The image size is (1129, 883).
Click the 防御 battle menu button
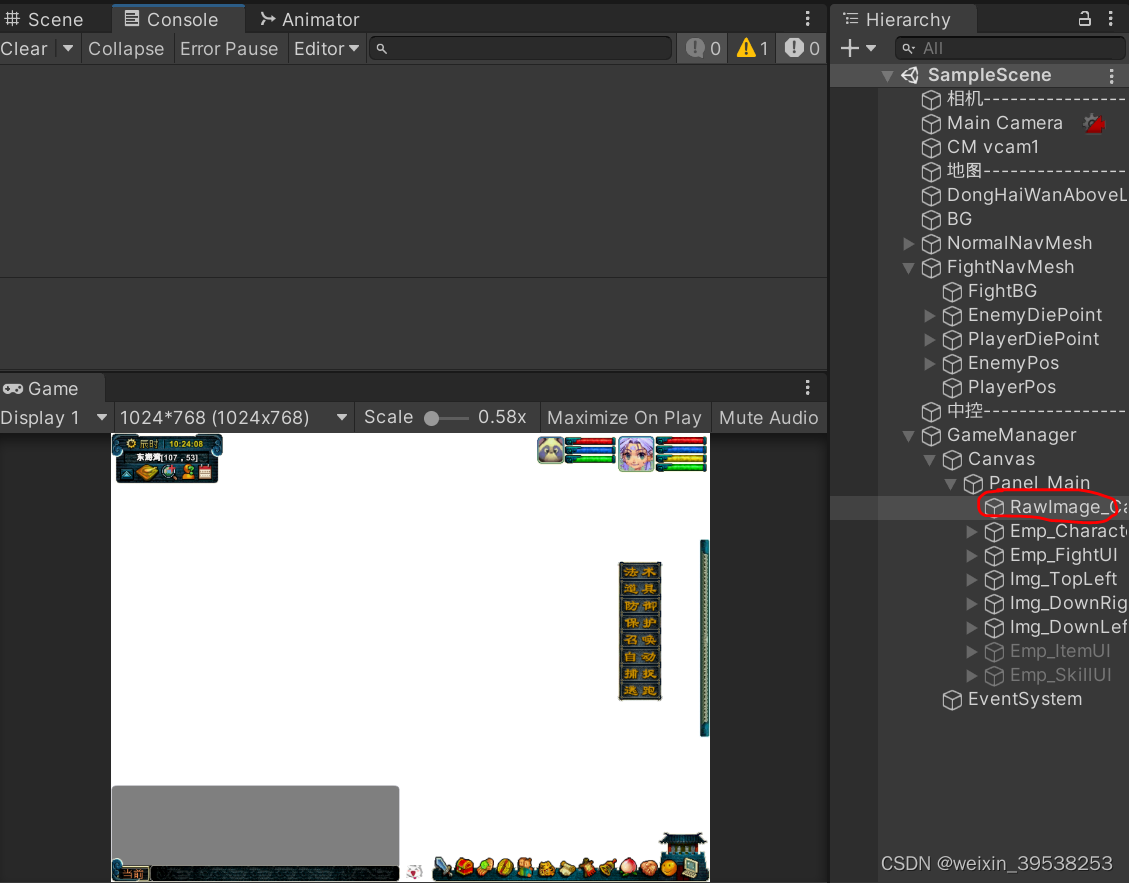pos(639,606)
